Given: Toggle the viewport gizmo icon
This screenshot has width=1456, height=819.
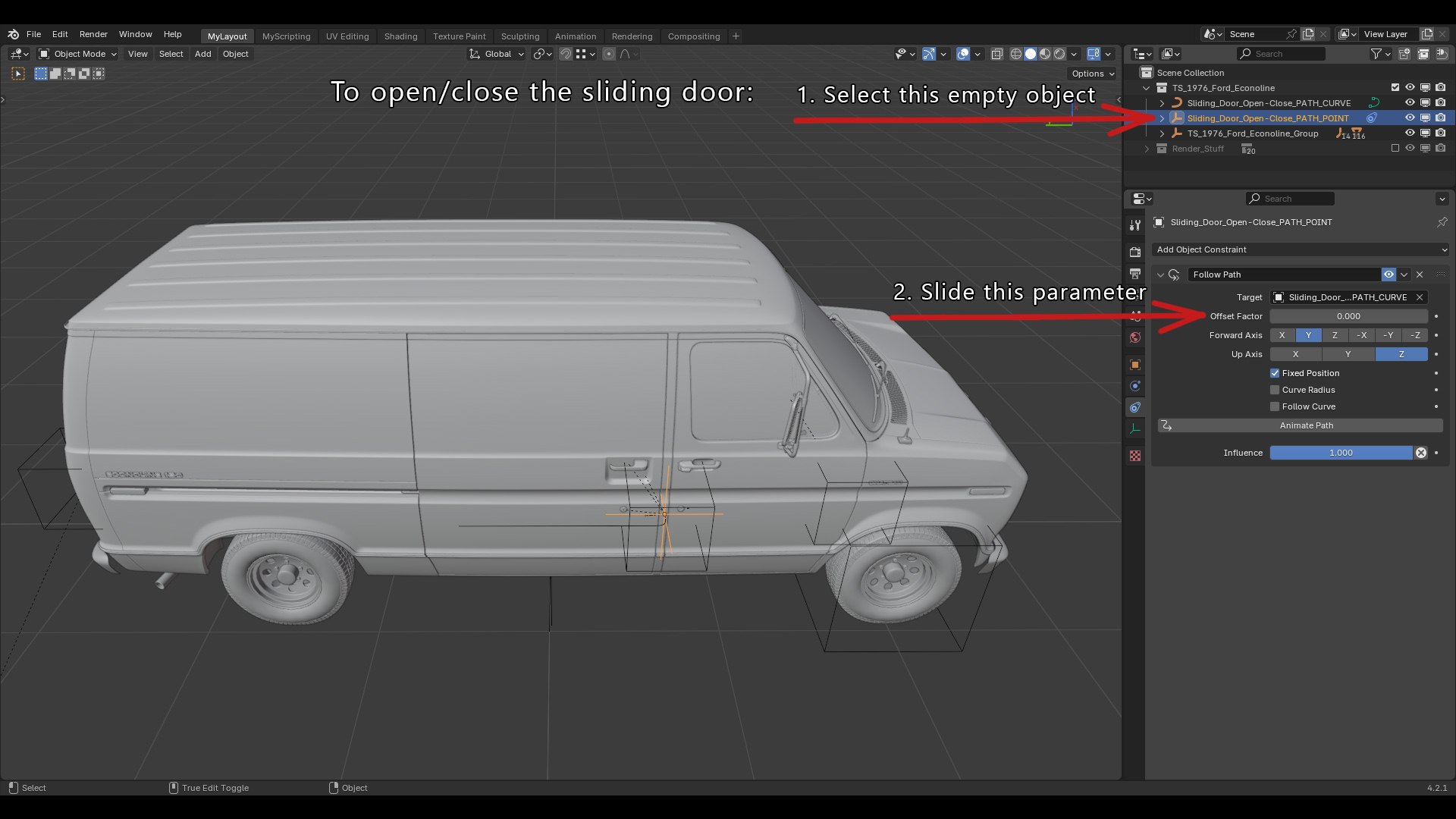Looking at the screenshot, I should 929,54.
